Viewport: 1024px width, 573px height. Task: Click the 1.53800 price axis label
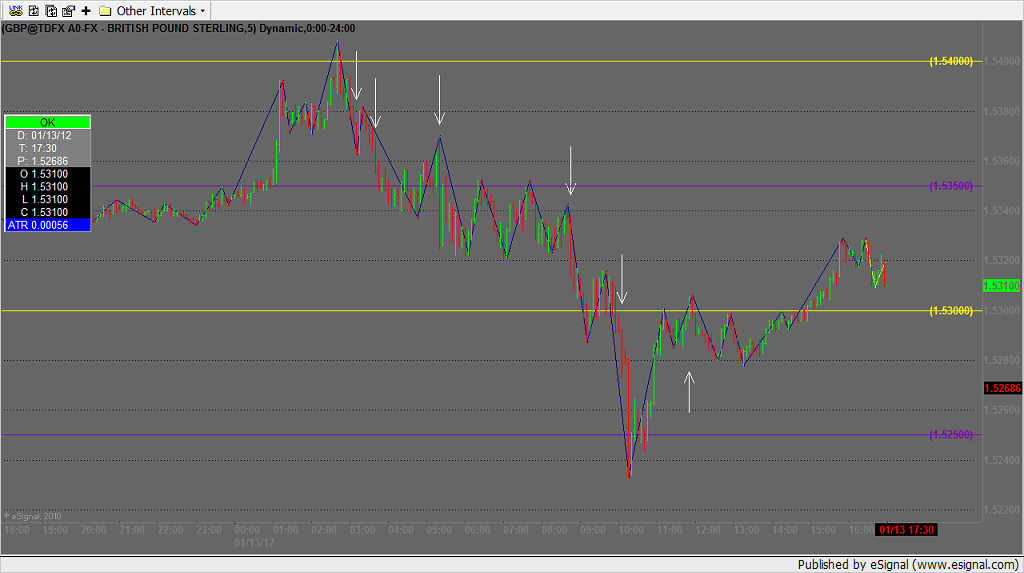click(x=1001, y=111)
